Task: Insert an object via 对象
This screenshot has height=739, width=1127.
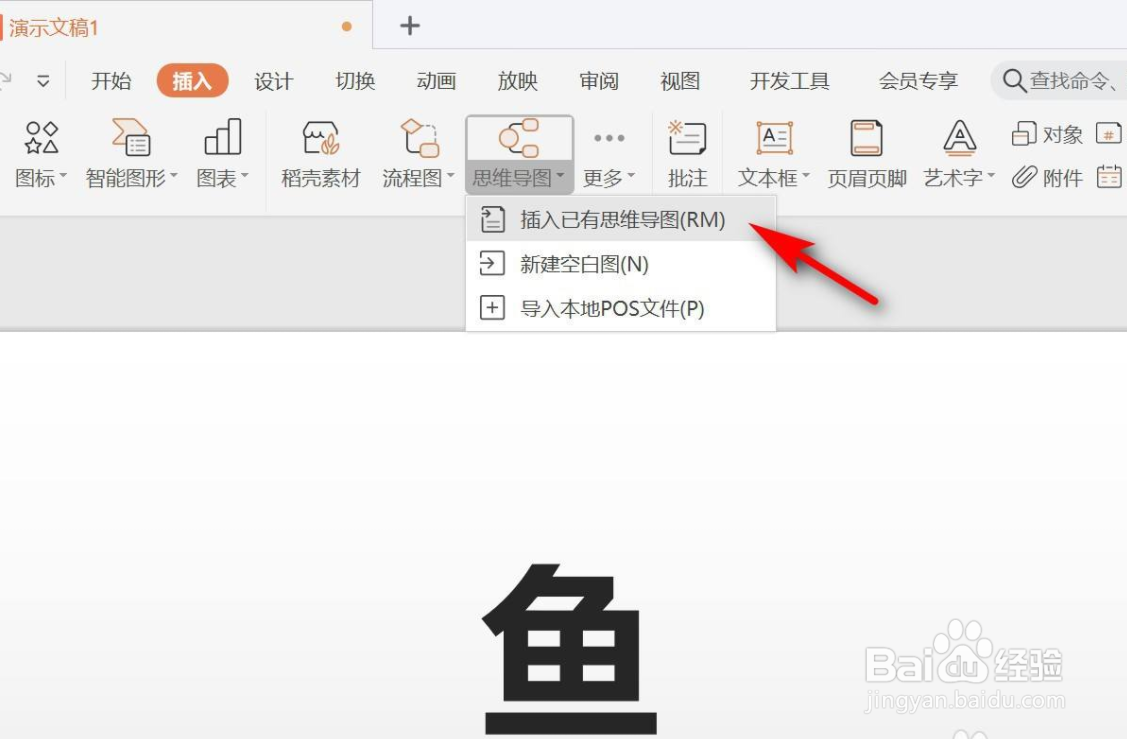Action: pyautogui.click(x=1046, y=134)
